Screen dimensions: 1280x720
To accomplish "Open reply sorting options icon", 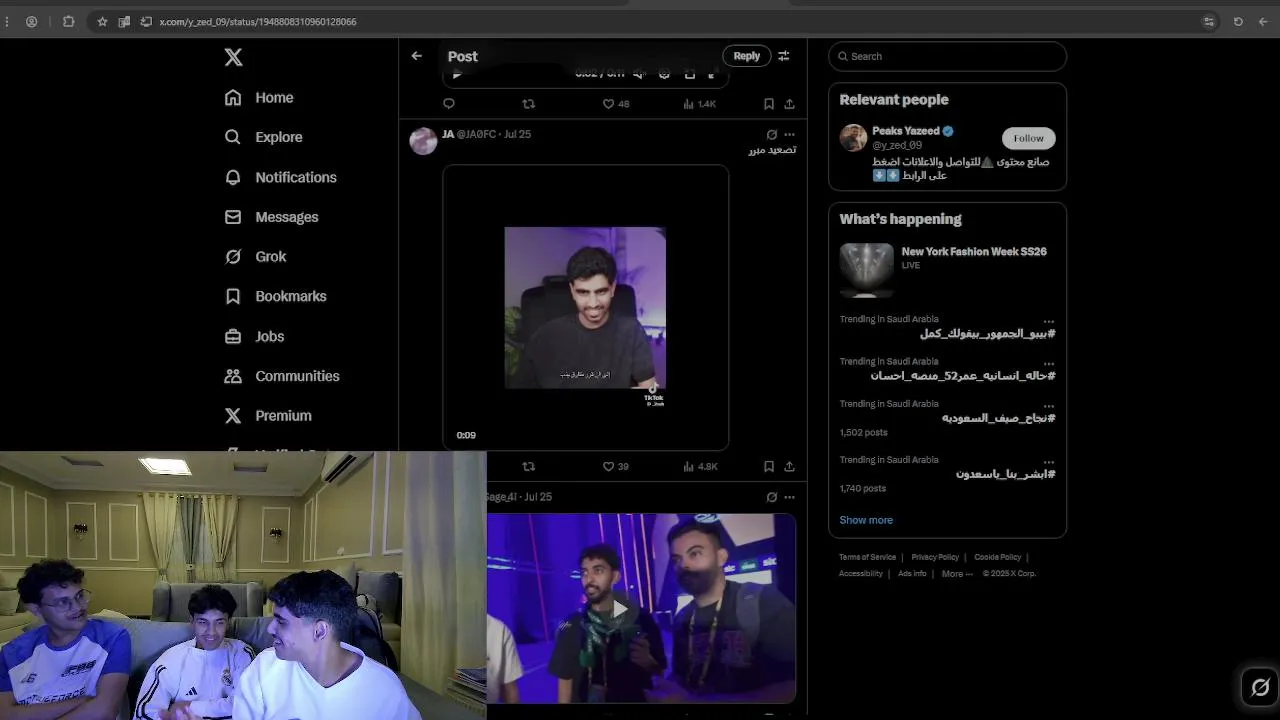I will pyautogui.click(x=784, y=56).
